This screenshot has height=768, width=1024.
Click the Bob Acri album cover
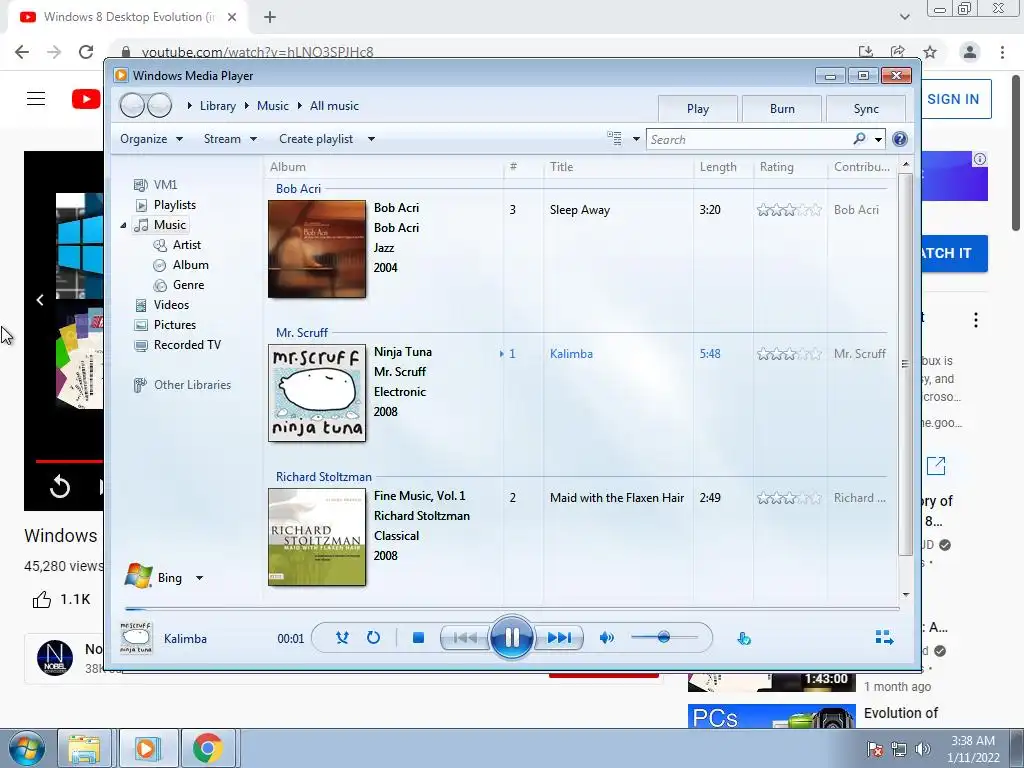pyautogui.click(x=317, y=249)
